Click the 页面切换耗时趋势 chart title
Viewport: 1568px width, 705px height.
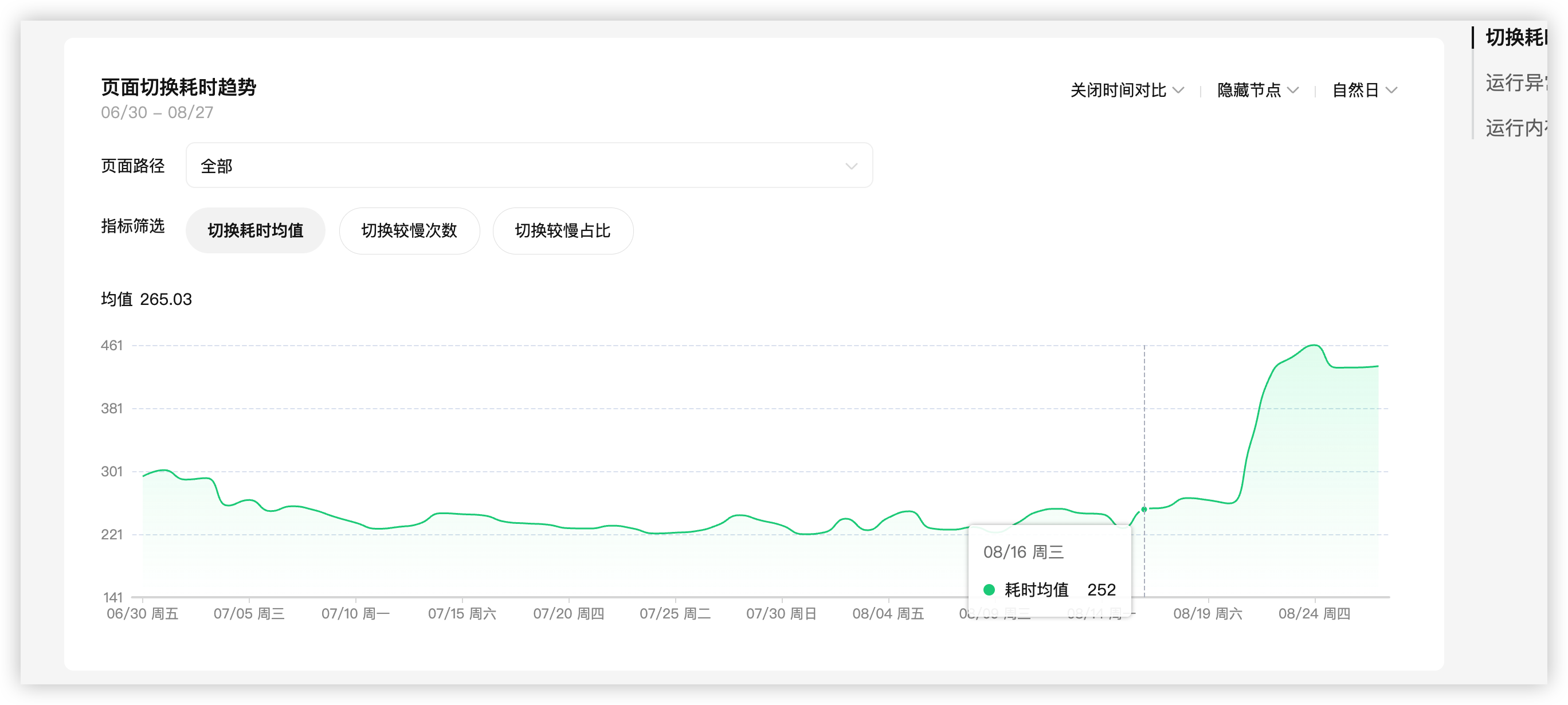point(178,88)
